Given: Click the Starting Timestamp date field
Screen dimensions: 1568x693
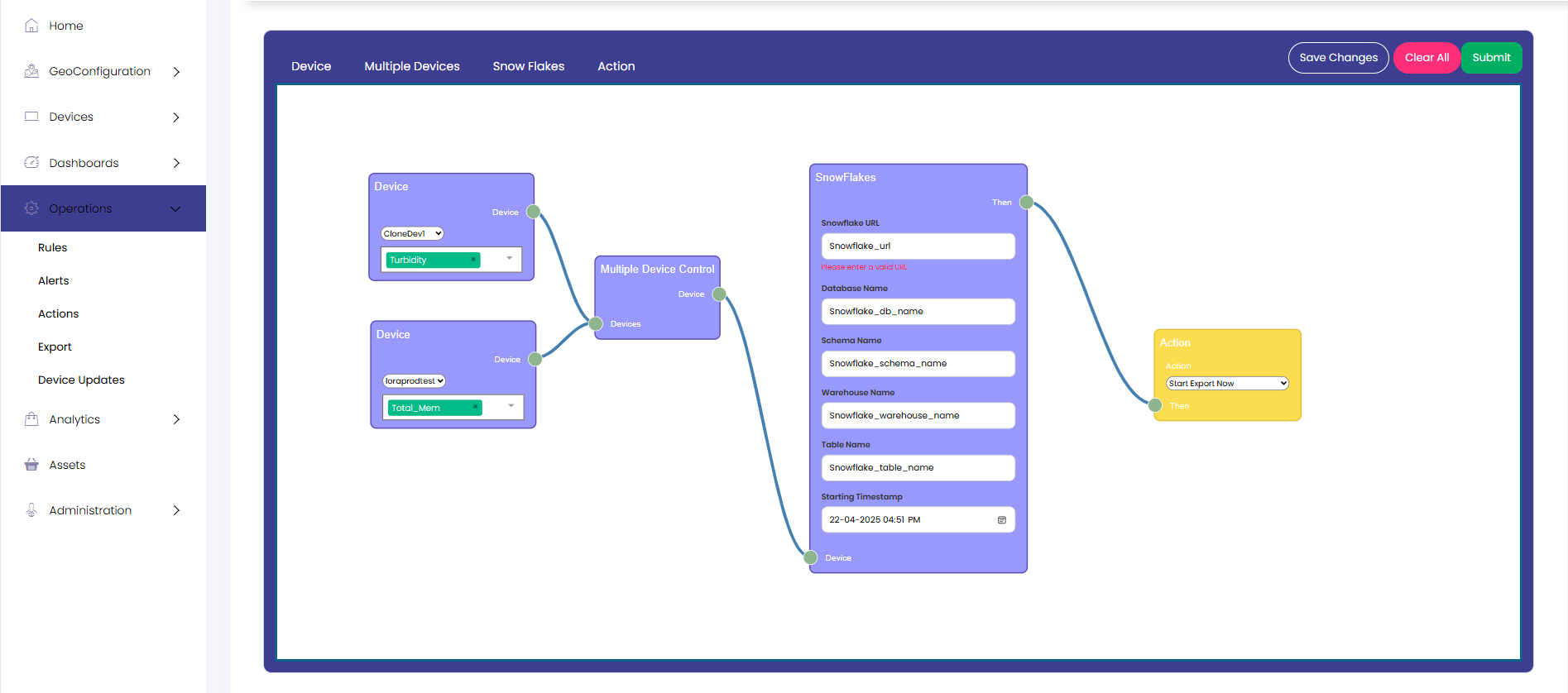Looking at the screenshot, I should coord(918,520).
